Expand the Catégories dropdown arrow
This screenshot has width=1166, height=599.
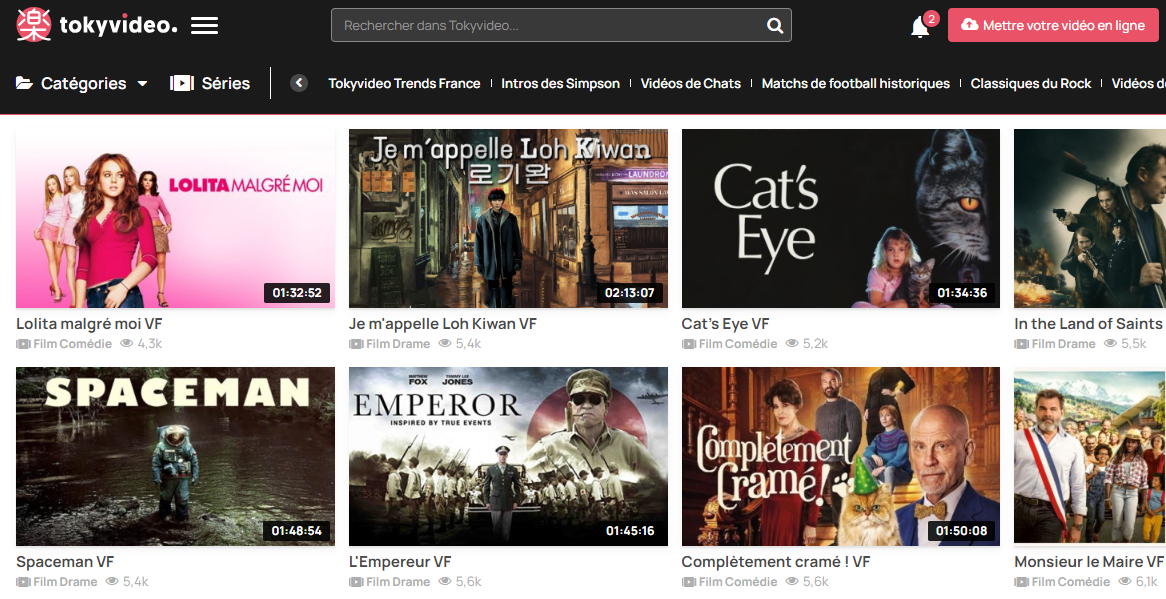tap(142, 83)
